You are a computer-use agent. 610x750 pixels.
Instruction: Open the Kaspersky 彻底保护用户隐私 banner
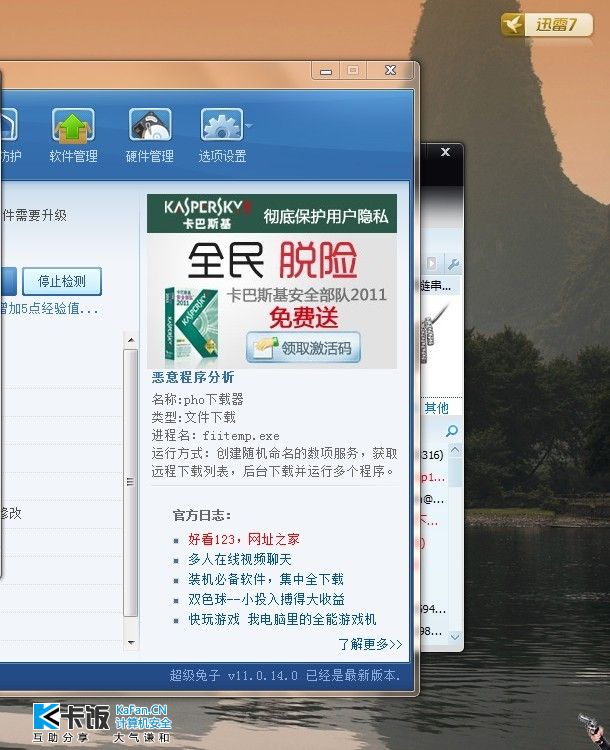[272, 214]
